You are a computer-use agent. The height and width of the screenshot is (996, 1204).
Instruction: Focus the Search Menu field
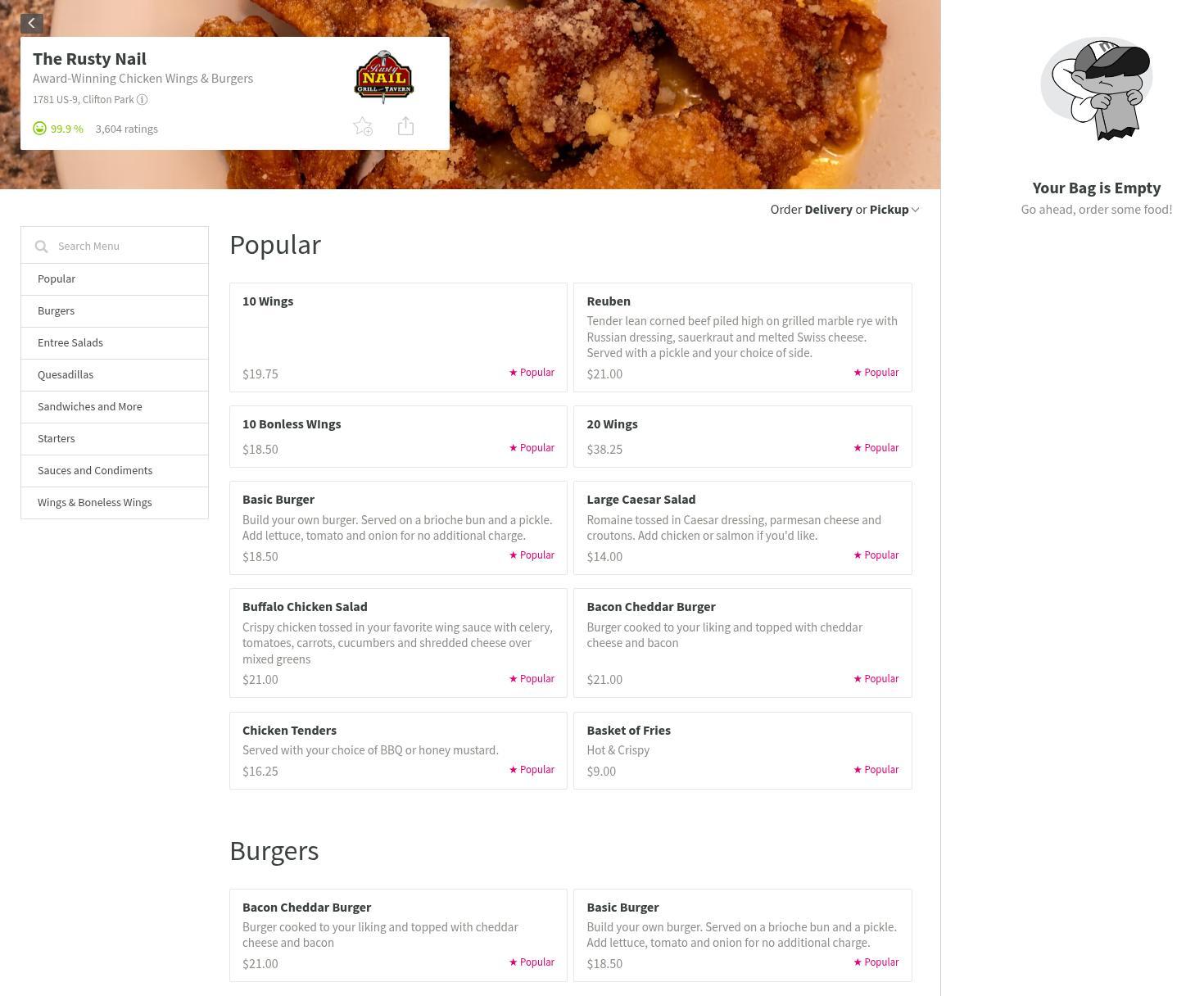pos(115,245)
